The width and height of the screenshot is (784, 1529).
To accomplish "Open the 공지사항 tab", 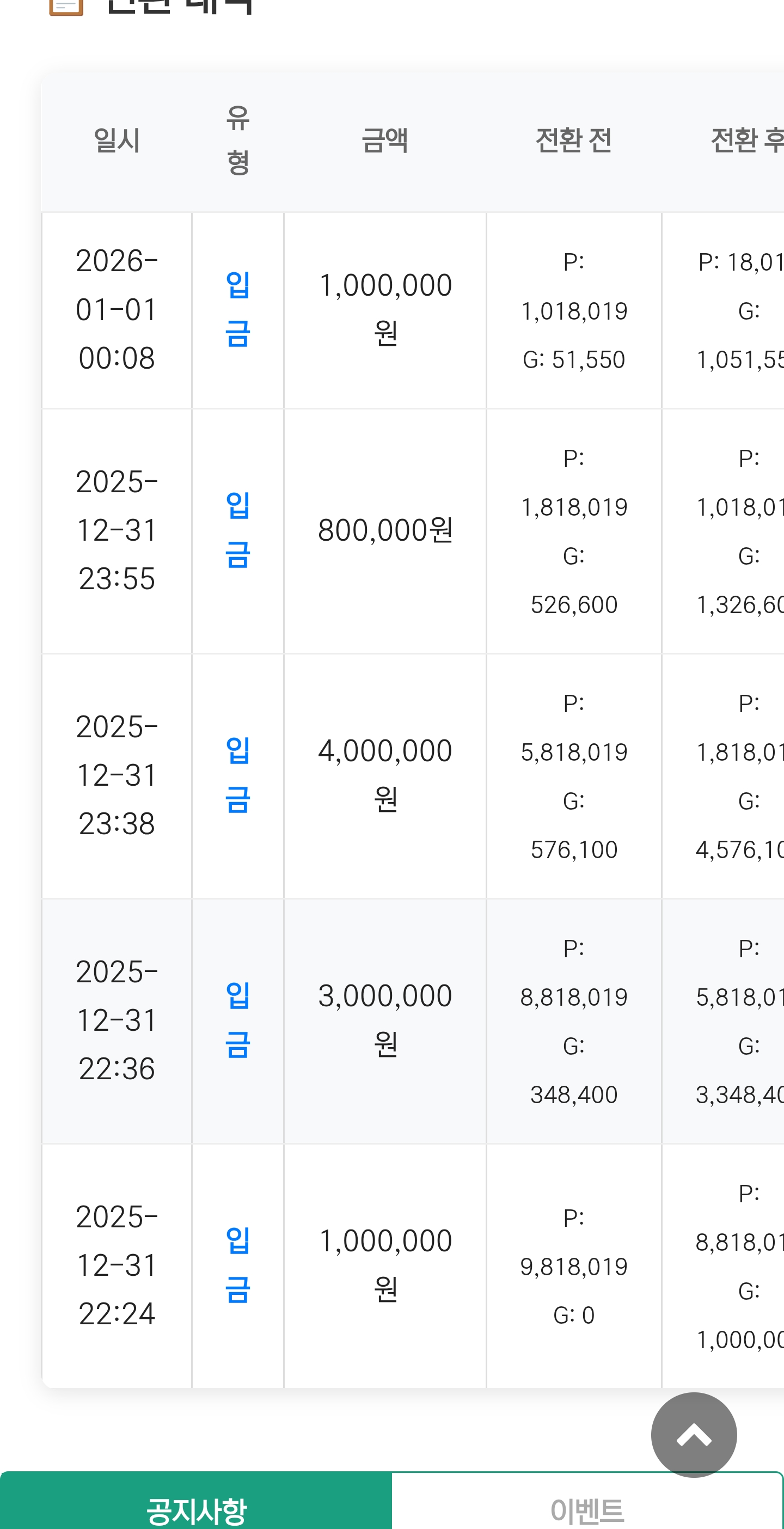I will pyautogui.click(x=196, y=1508).
